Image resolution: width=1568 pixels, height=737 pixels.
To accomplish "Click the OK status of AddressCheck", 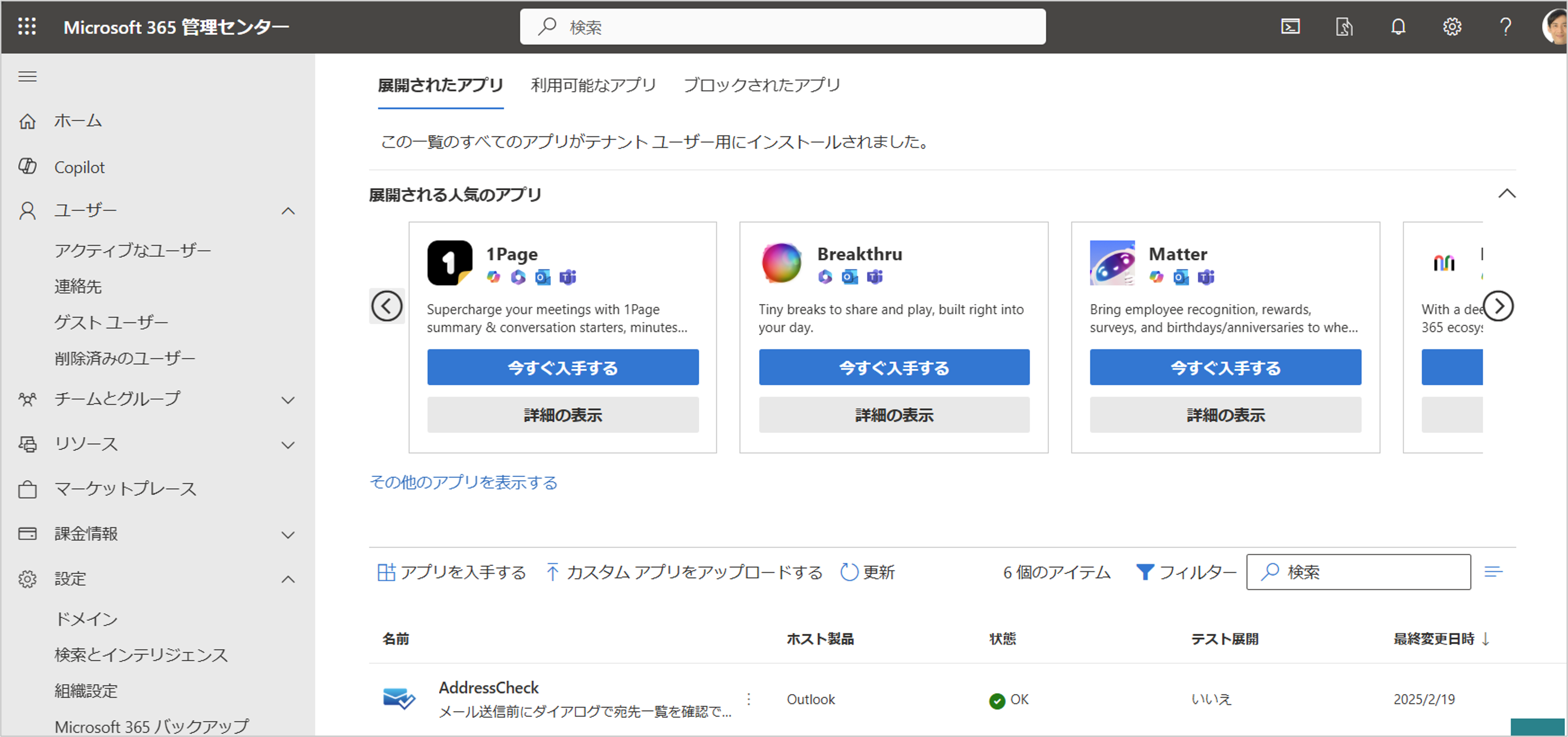I will 1009,700.
